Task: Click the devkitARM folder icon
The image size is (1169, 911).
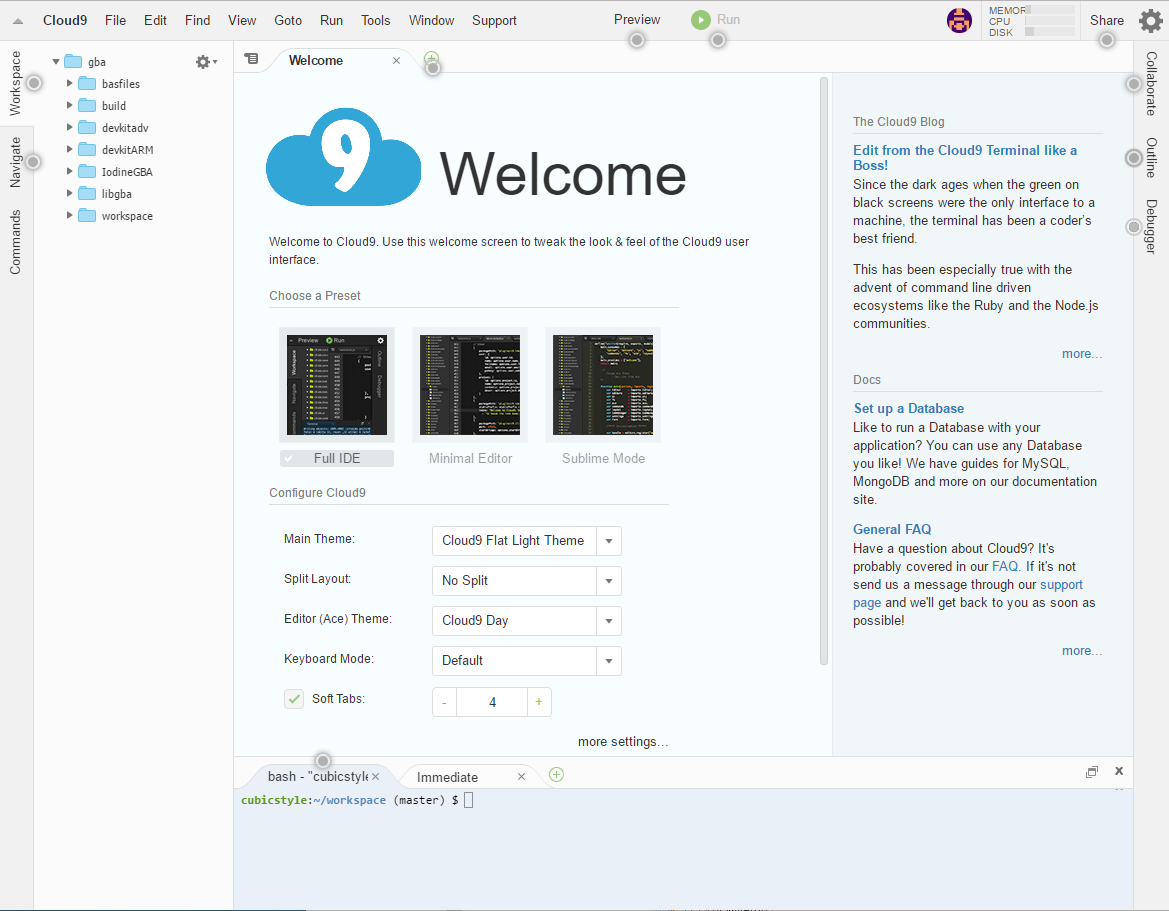Action: 87,149
